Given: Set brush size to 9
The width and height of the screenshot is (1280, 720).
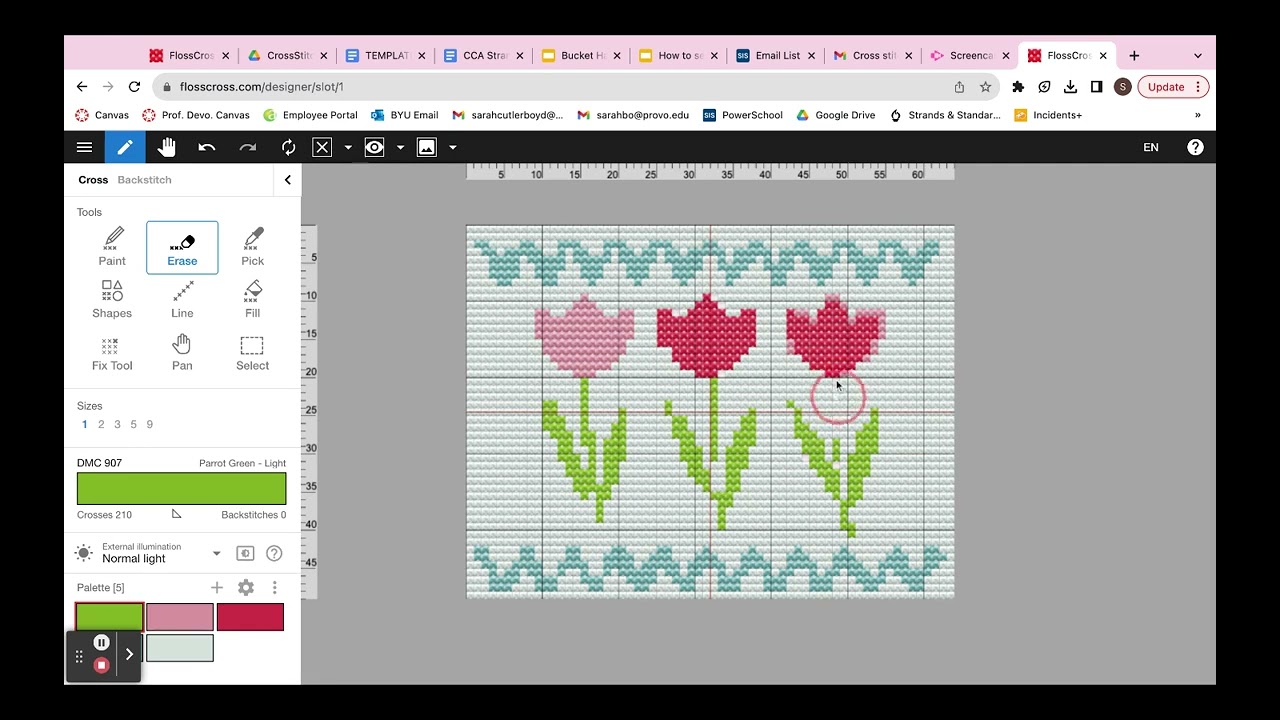Looking at the screenshot, I should (x=150, y=424).
